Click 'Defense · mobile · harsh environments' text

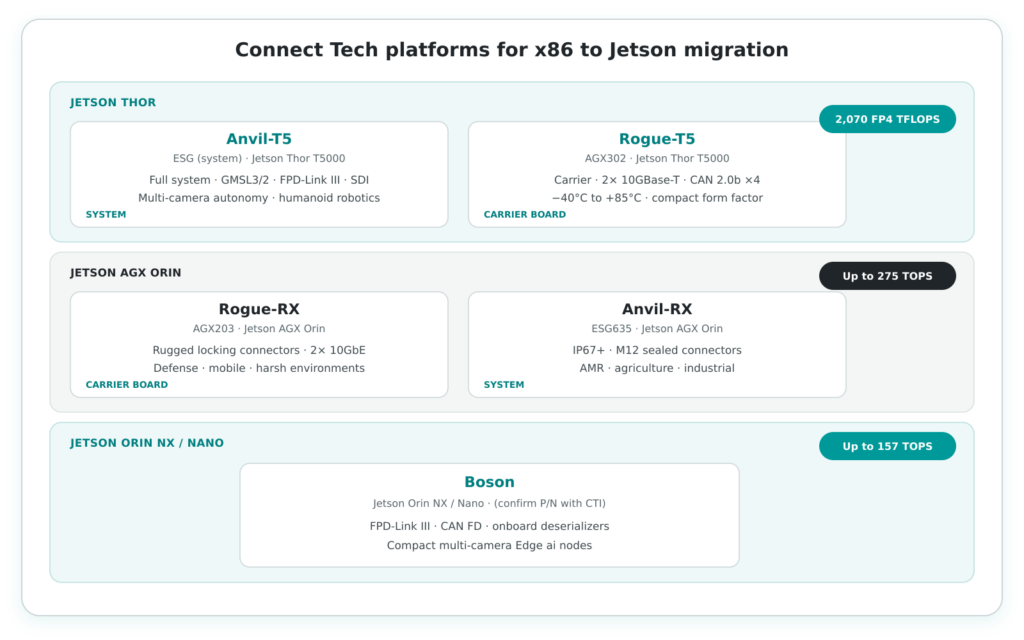click(x=259, y=368)
